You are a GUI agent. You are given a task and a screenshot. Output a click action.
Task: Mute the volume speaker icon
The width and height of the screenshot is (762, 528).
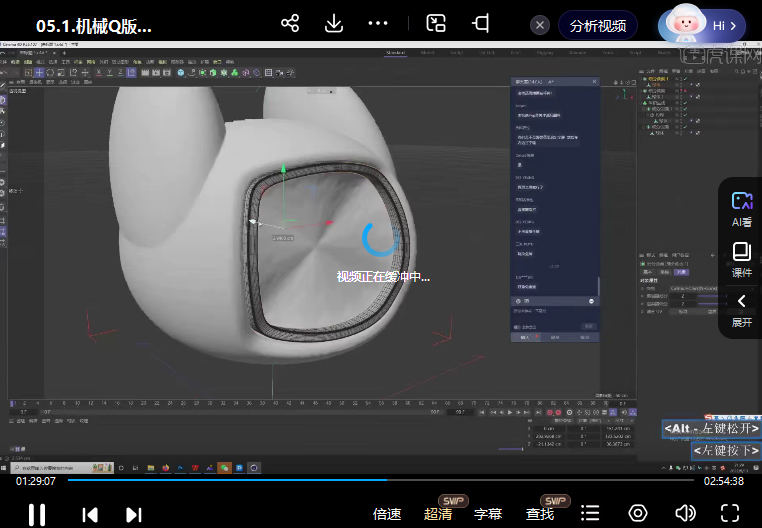[x=685, y=513]
